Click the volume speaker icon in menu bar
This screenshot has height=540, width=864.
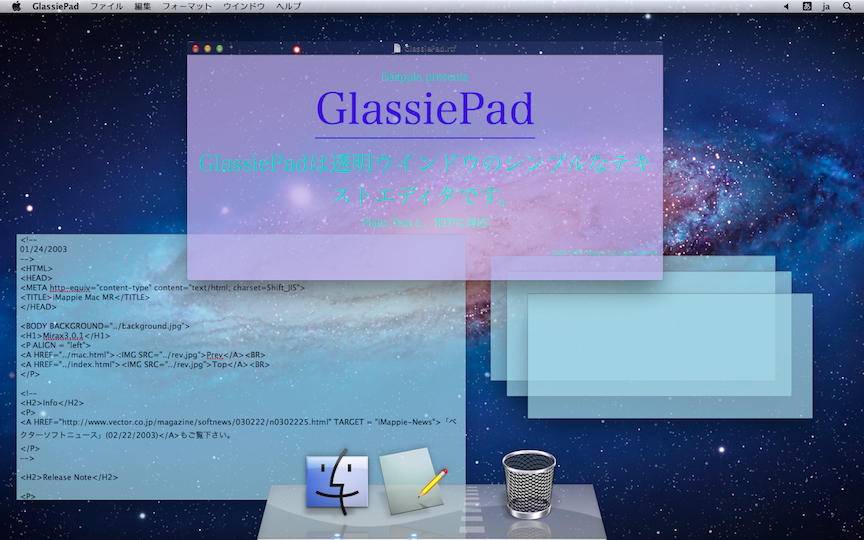[786, 7]
